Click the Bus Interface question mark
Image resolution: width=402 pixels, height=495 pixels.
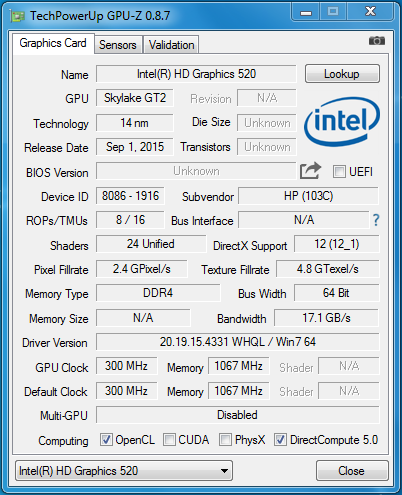coord(376,220)
